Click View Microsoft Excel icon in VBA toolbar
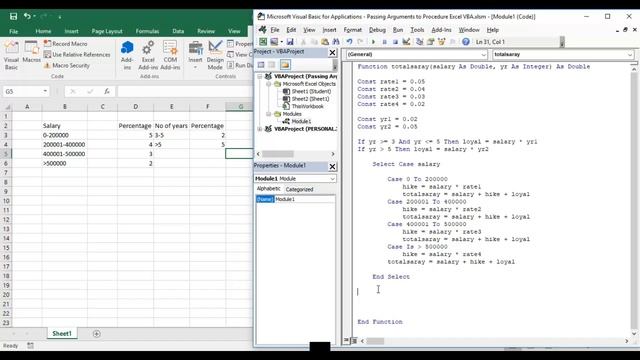The width and height of the screenshot is (640, 360). [x=263, y=42]
